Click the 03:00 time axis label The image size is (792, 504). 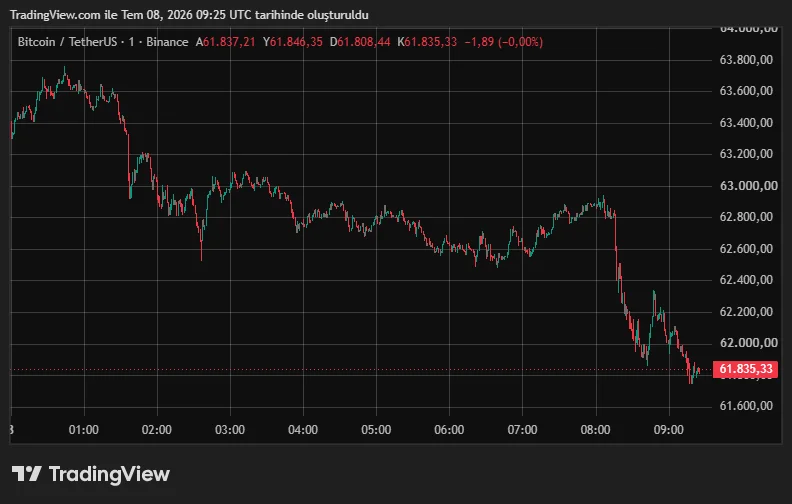pos(230,430)
